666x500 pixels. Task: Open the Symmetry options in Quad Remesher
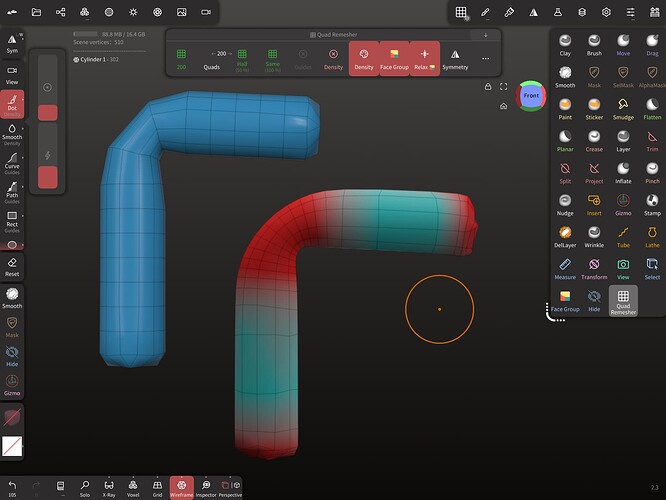455,59
